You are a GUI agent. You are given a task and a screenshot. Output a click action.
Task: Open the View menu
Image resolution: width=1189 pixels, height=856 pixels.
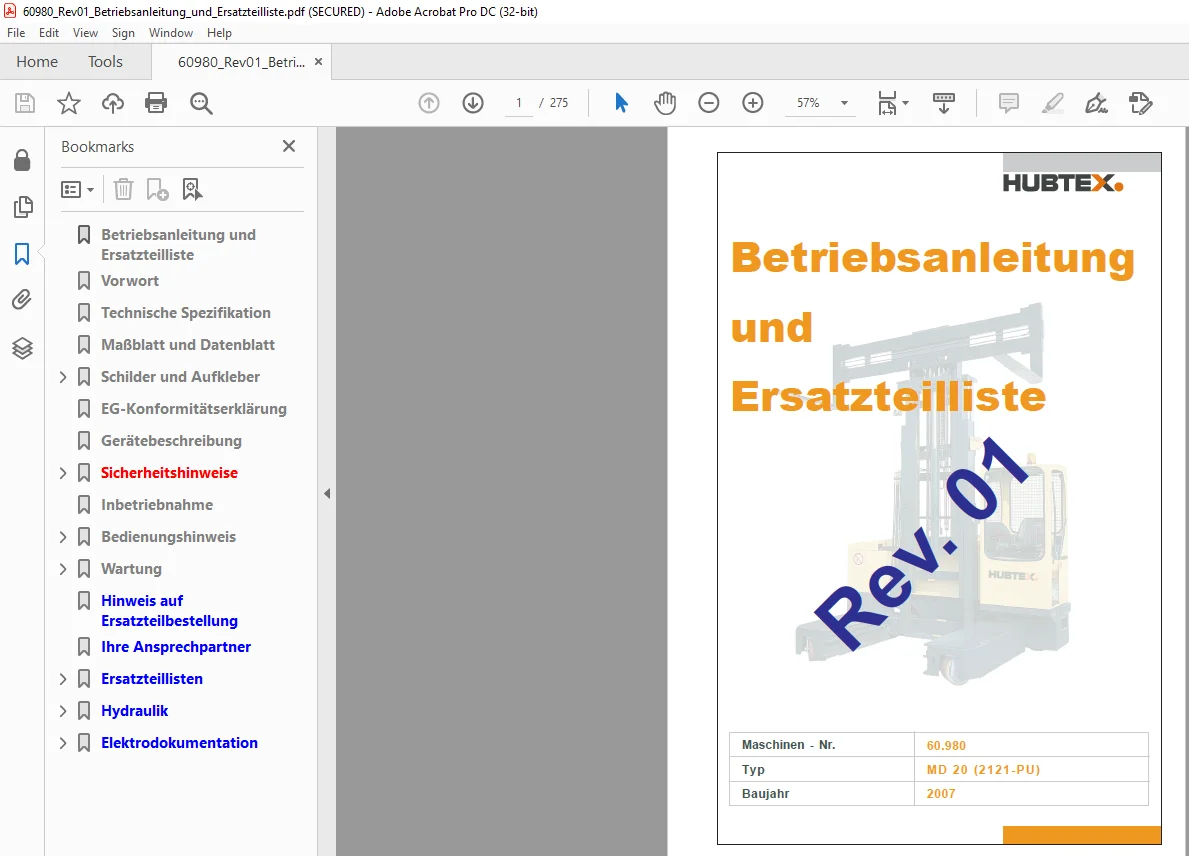tap(85, 33)
